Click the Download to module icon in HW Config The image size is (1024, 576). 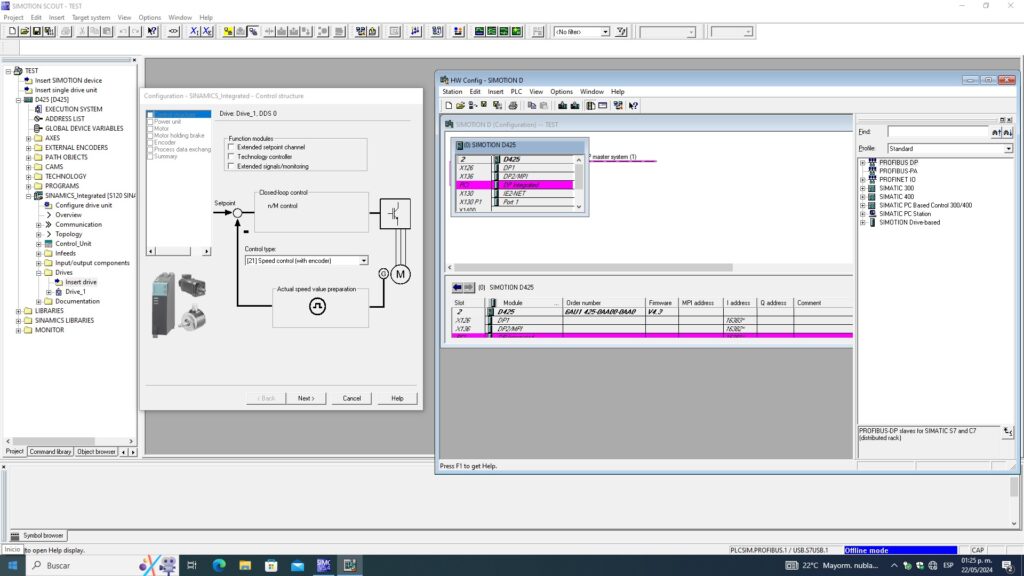click(x=562, y=105)
